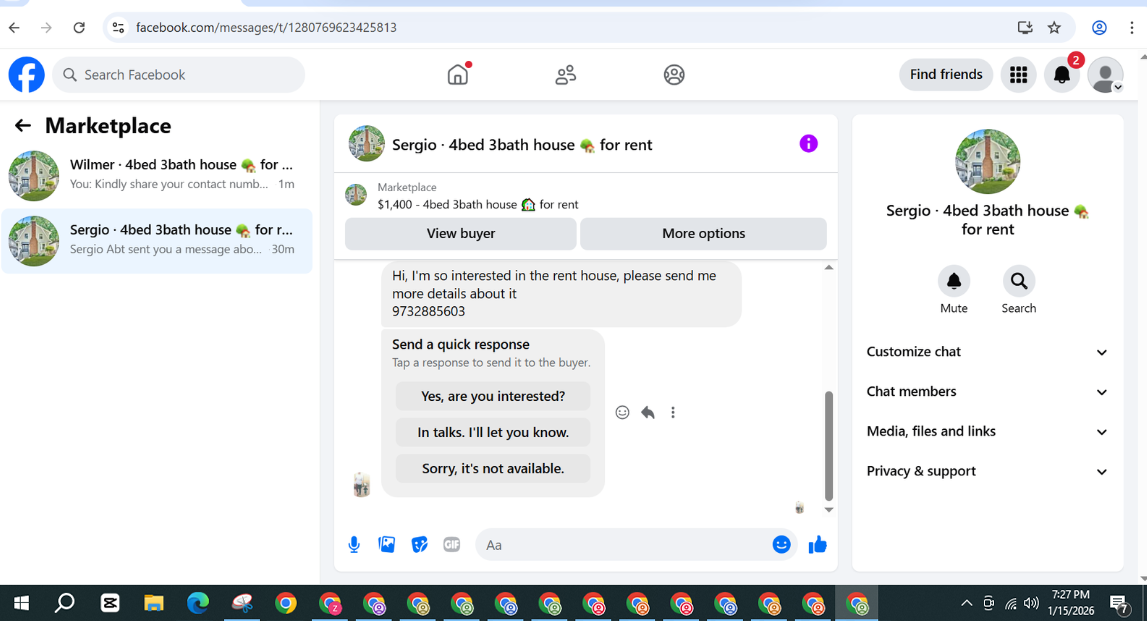Click the $1,400 listing thumbnail under header
Viewport: 1147px width, 621px height.
356,195
